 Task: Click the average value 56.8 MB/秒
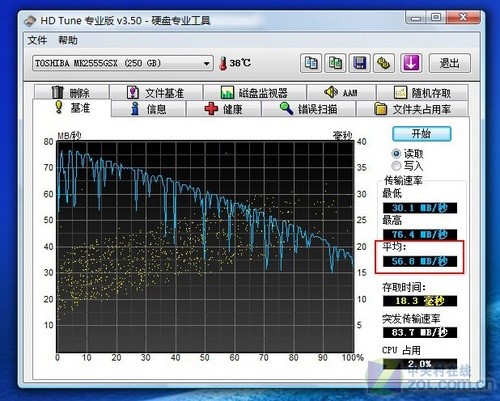pyautogui.click(x=420, y=261)
